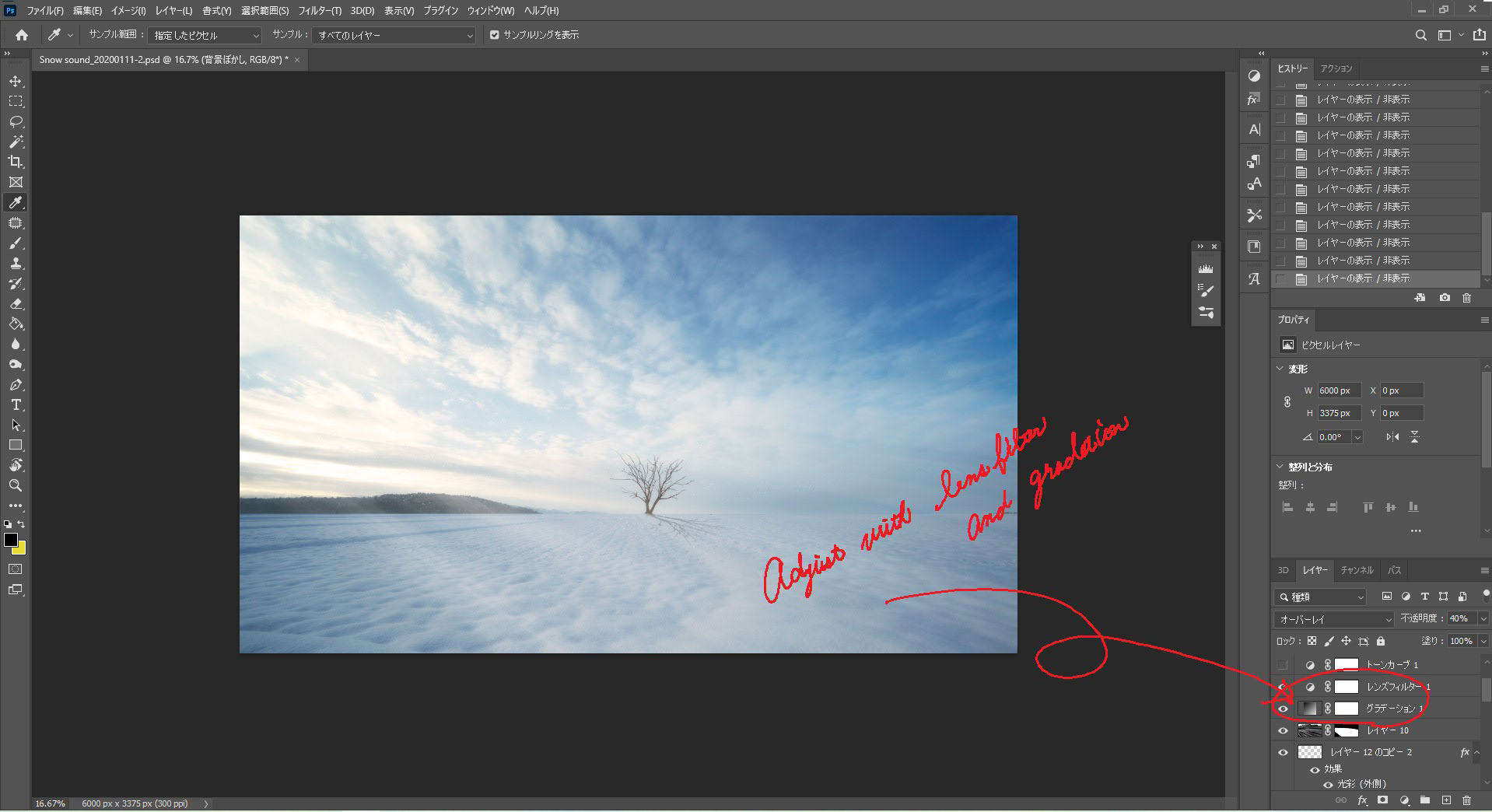Click the foreground color swatch
Image resolution: width=1492 pixels, height=812 pixels.
(x=11, y=540)
